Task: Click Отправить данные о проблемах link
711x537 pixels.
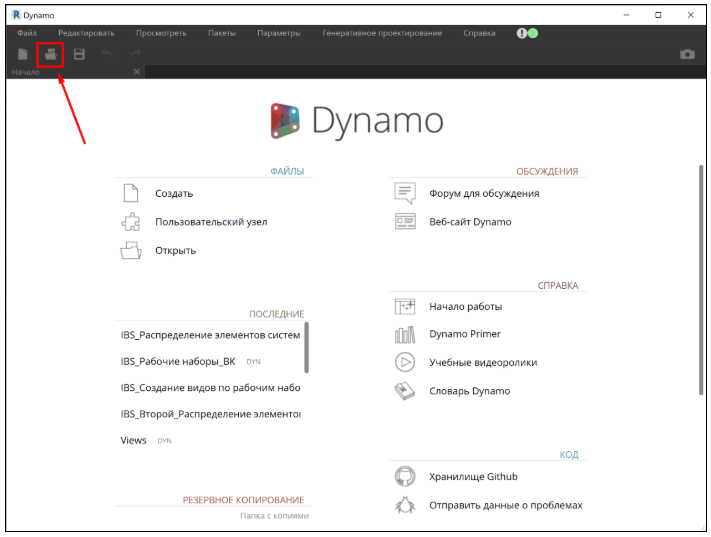Action: coord(506,505)
